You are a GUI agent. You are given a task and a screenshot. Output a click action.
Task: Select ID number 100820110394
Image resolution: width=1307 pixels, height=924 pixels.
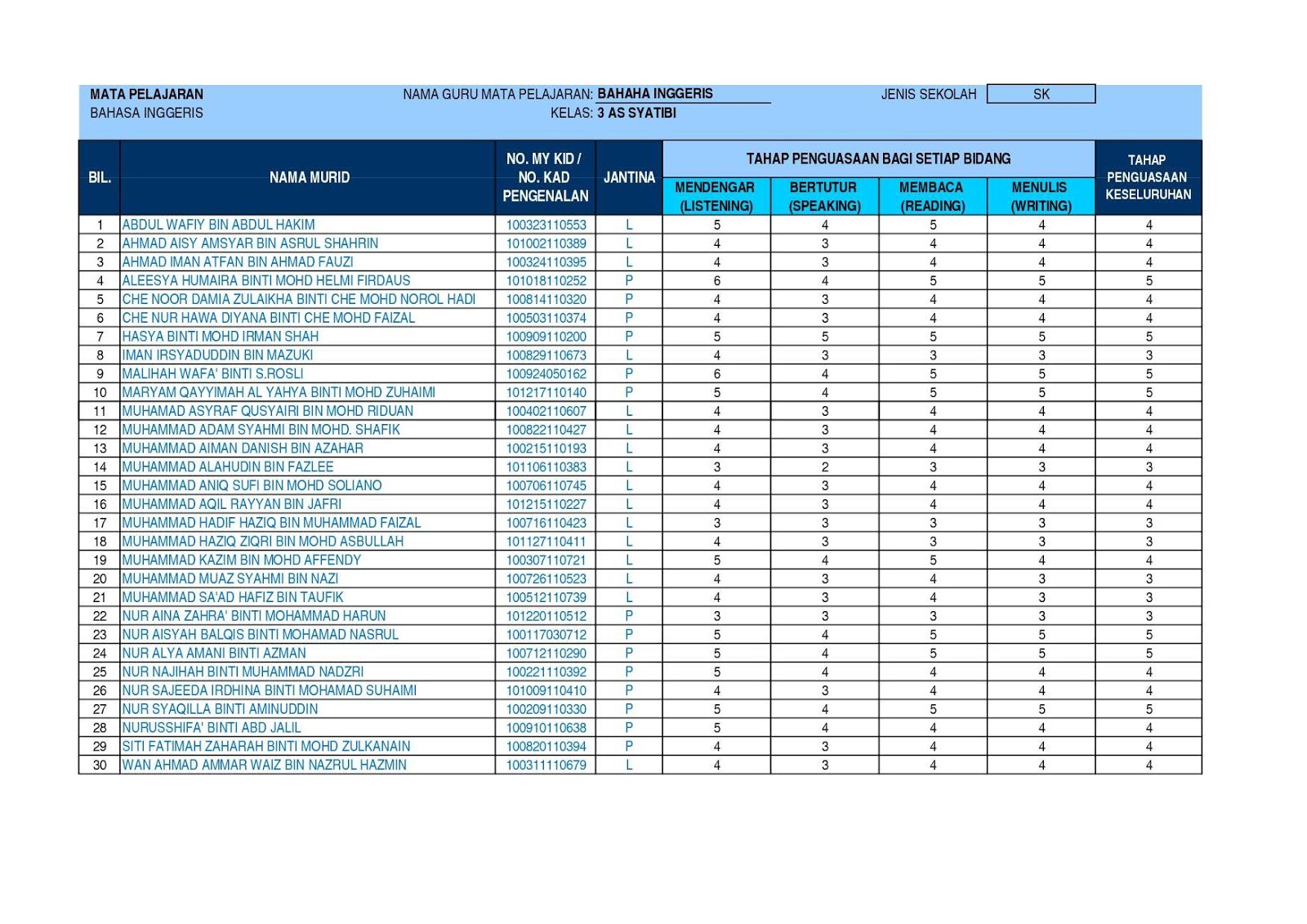pyautogui.click(x=546, y=747)
